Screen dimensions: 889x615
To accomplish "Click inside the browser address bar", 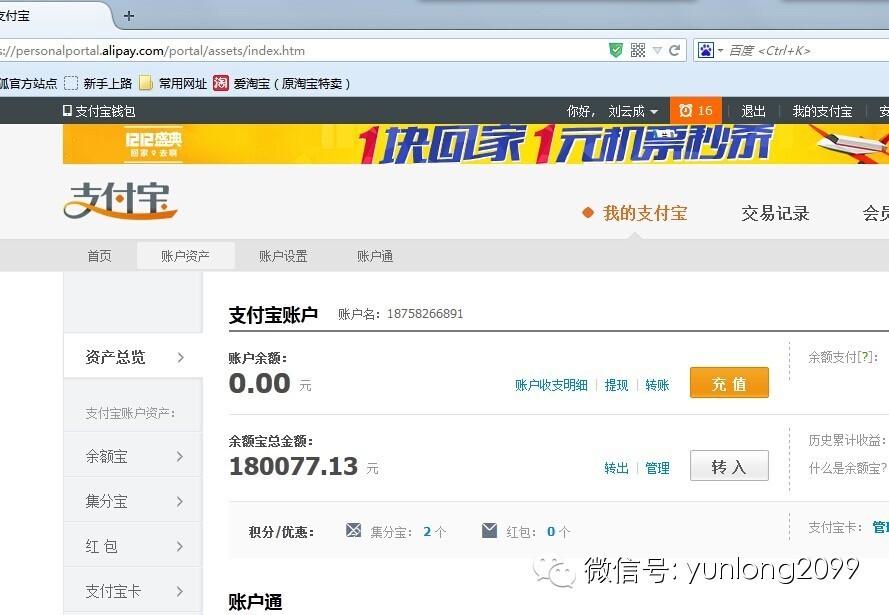I will pyautogui.click(x=300, y=50).
